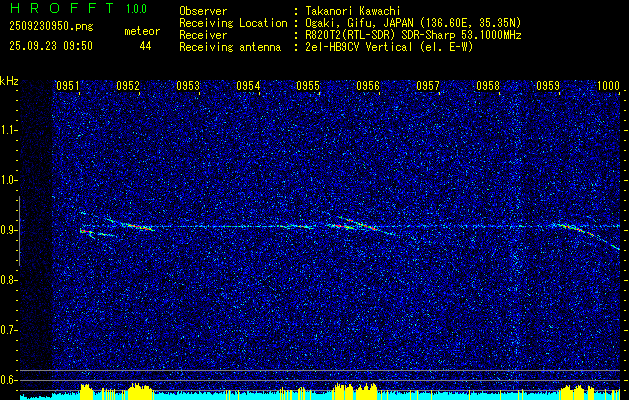
Task: Click the Observer field label
Action: (x=203, y=11)
